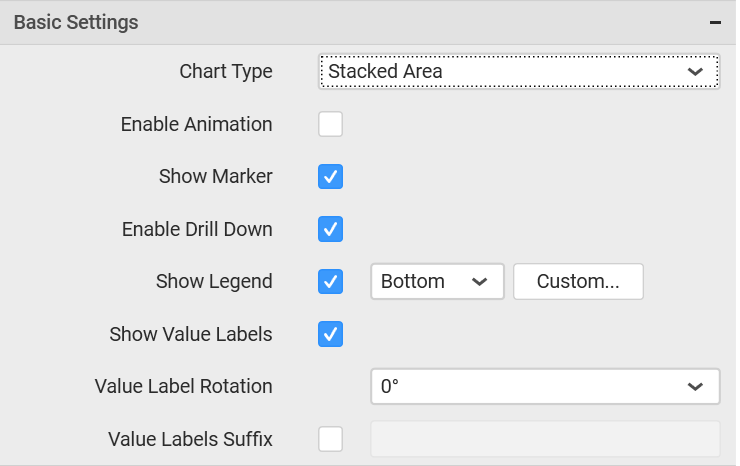Uncheck the Show Marker checkbox
The image size is (740, 466).
pyautogui.click(x=330, y=177)
